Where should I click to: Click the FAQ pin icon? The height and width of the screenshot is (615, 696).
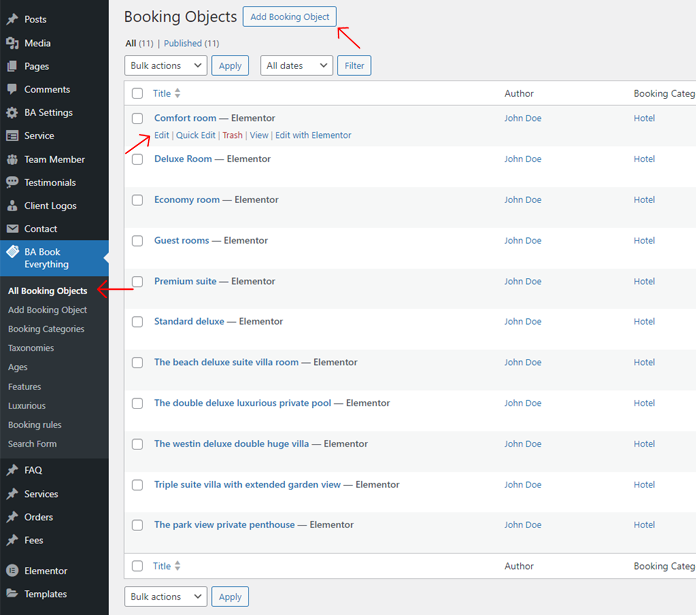pos(12,470)
